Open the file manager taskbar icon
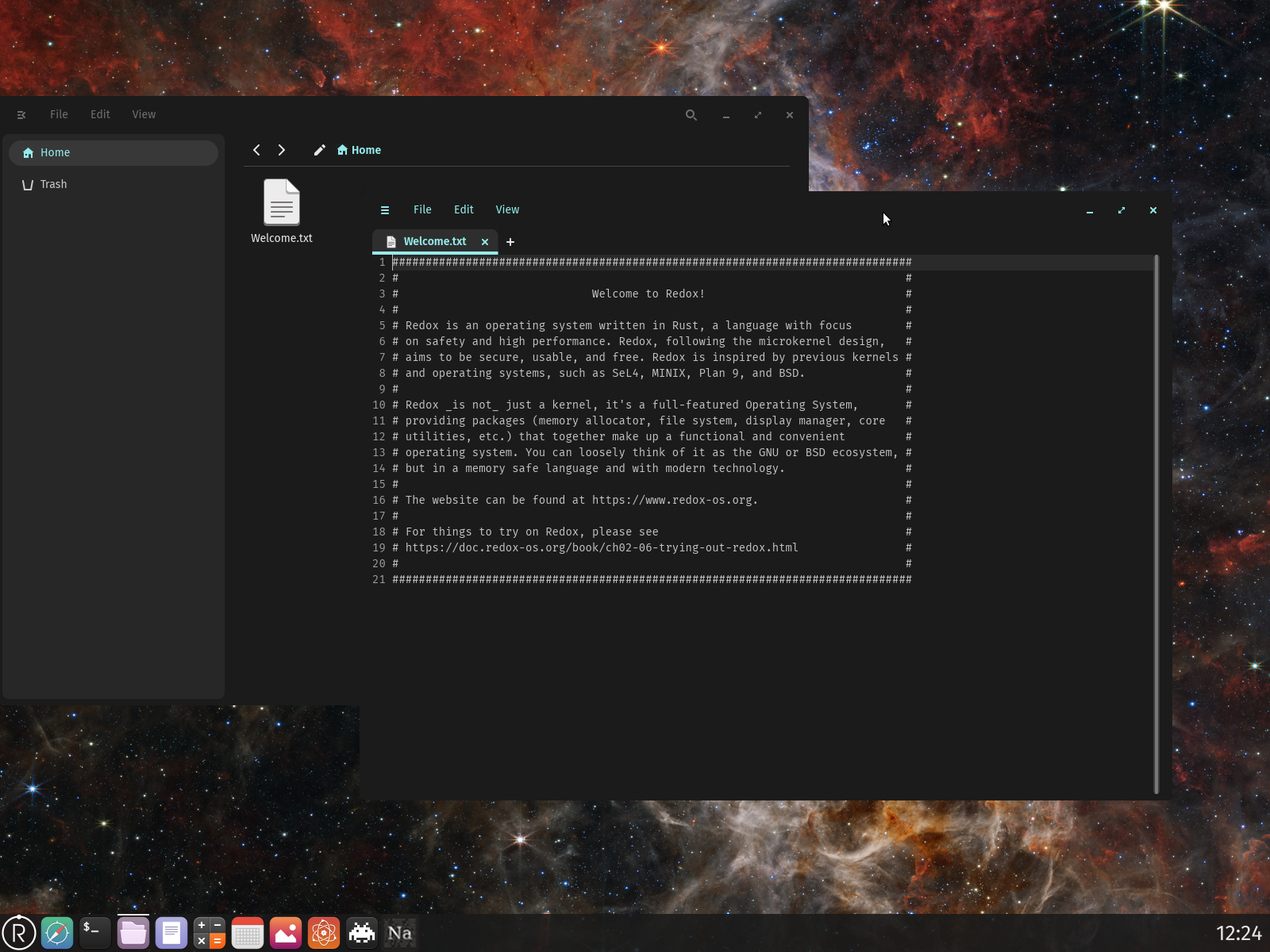The image size is (1270, 952). click(x=133, y=933)
